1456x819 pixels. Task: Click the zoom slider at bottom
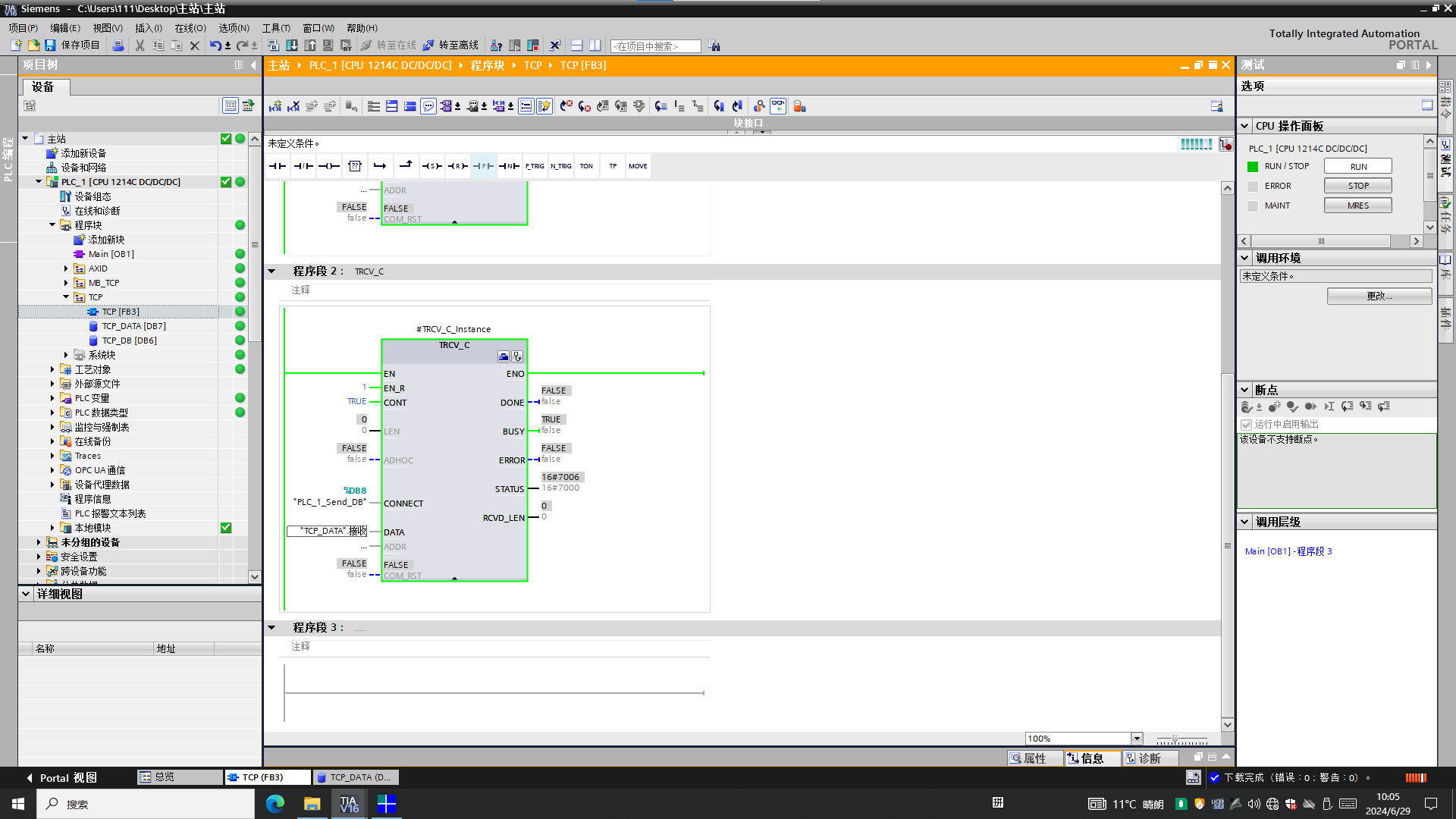click(1175, 739)
